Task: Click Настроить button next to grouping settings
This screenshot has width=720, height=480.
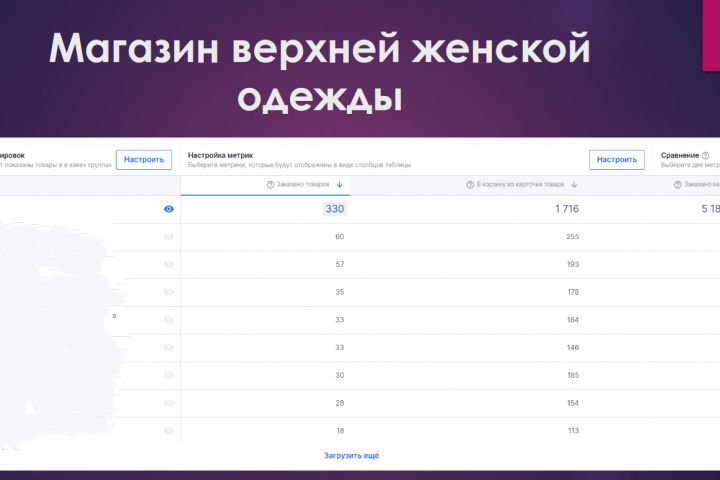Action: pyautogui.click(x=144, y=160)
